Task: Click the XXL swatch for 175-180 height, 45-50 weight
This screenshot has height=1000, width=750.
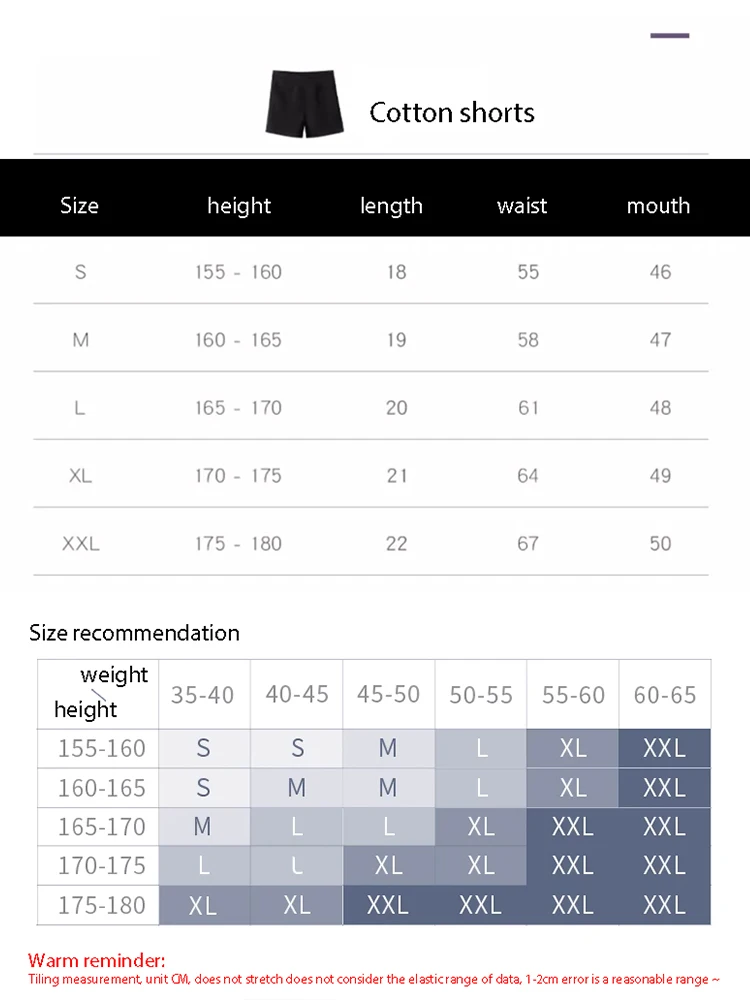Action: [x=388, y=905]
